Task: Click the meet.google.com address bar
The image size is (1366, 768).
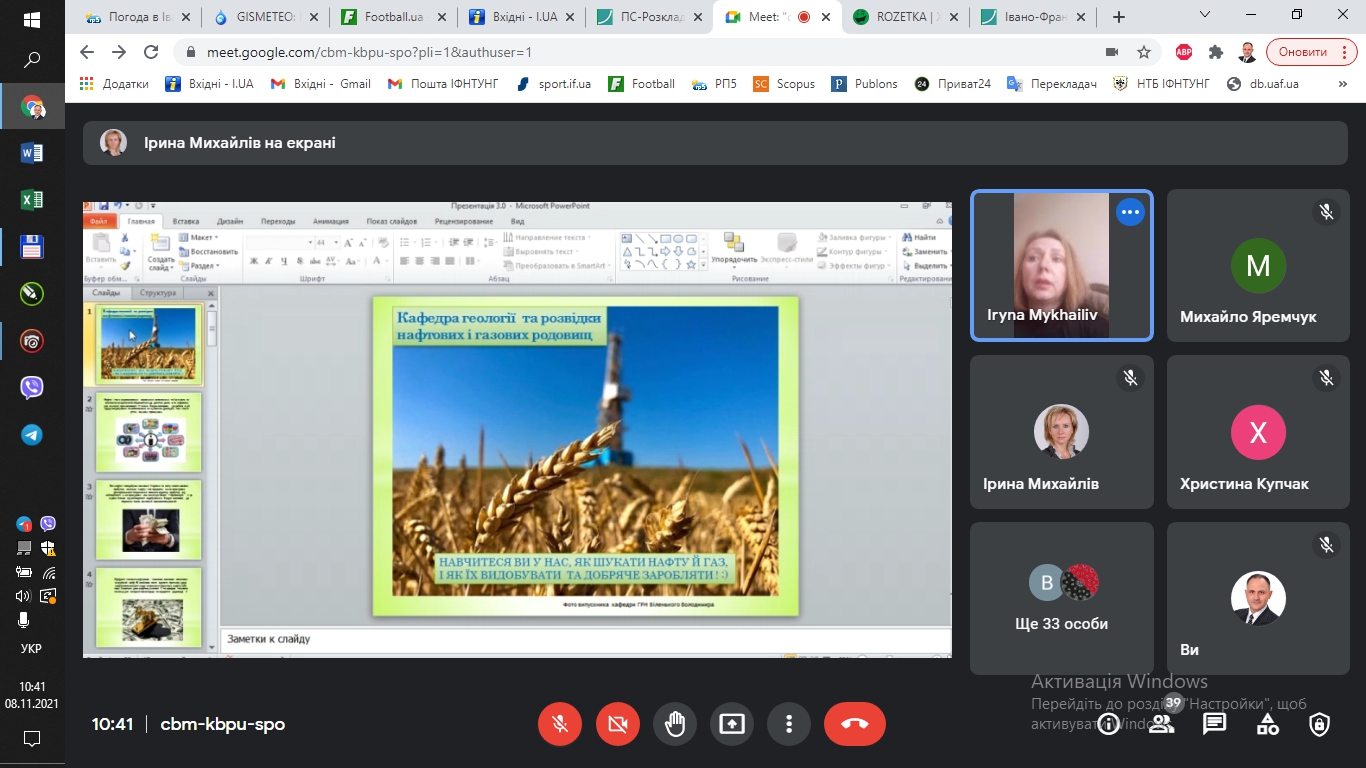Action: pyautogui.click(x=640, y=52)
